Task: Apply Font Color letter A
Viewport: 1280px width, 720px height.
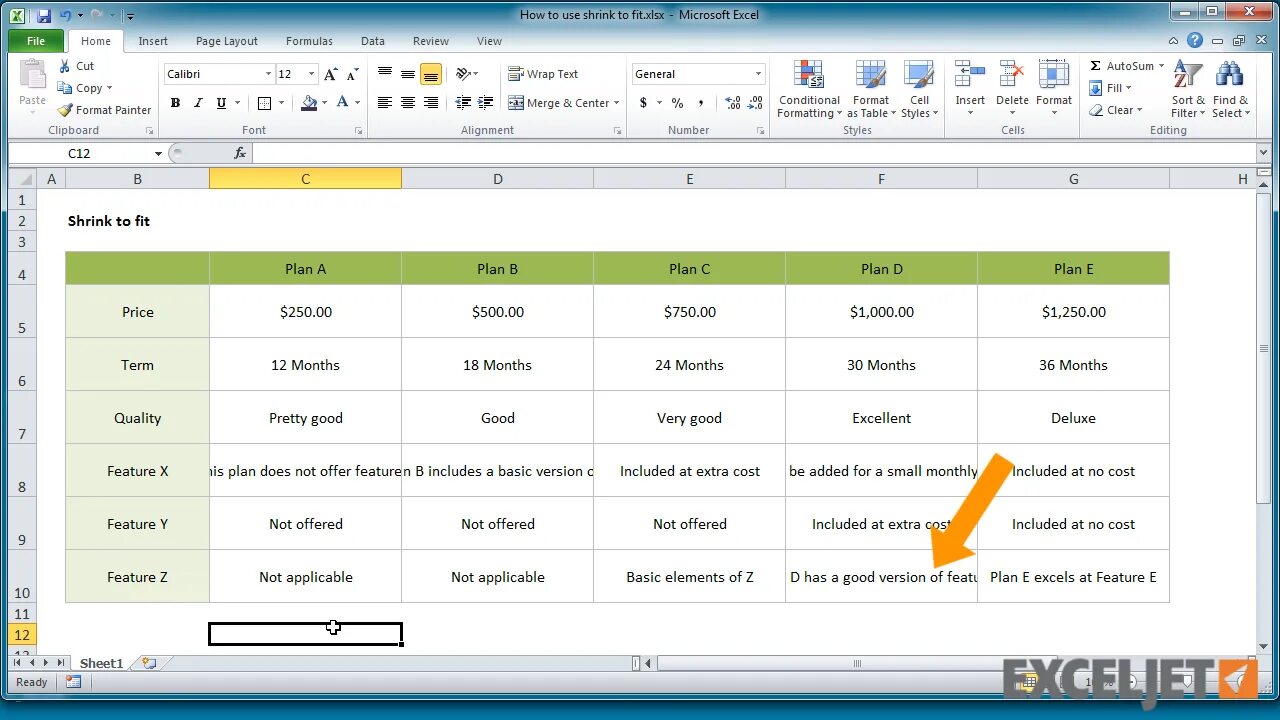Action: tap(343, 103)
